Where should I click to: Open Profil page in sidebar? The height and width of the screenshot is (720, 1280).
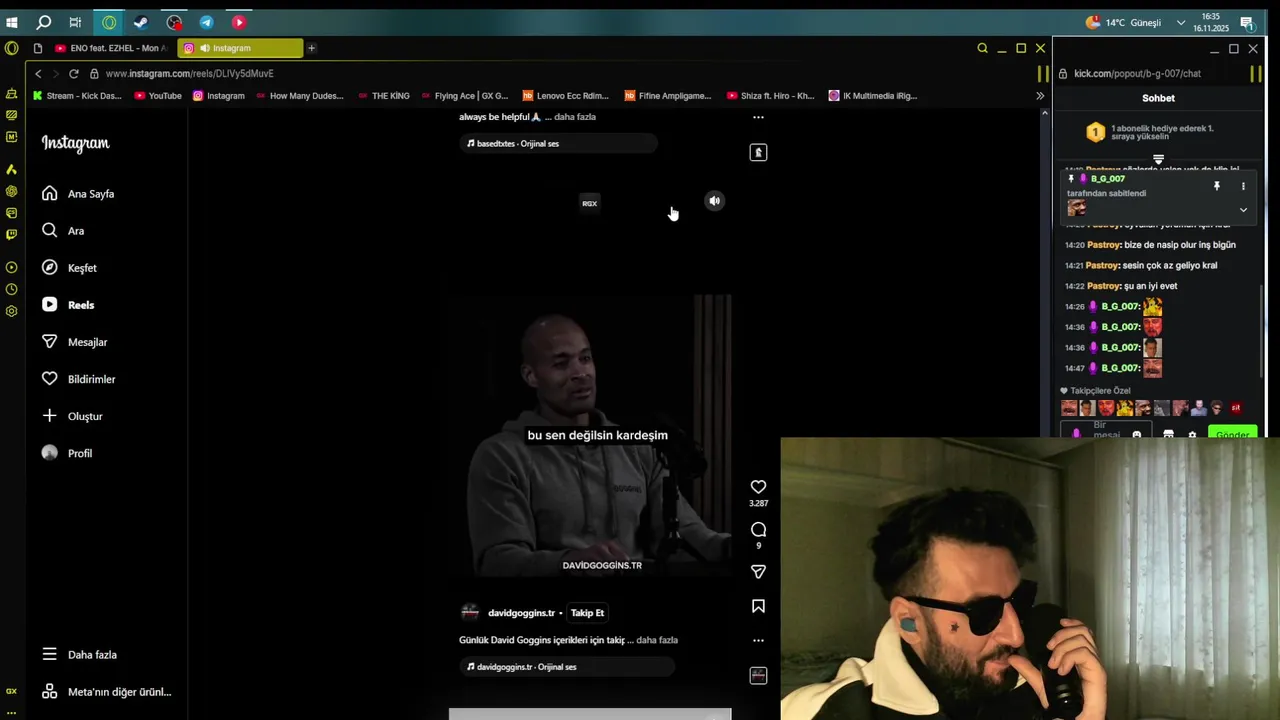(67, 453)
